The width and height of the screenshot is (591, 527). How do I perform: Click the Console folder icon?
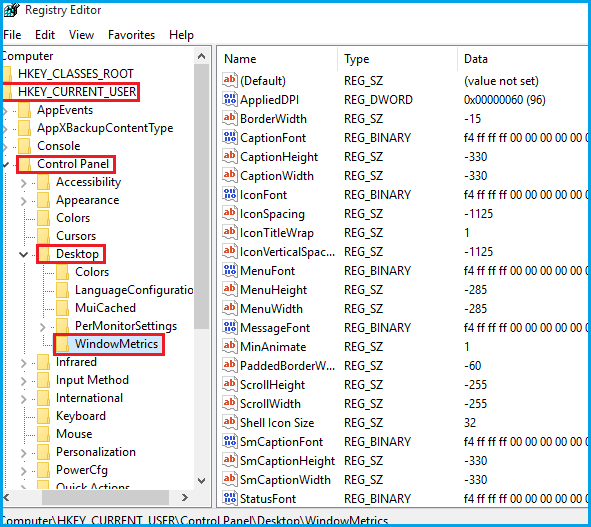click(25, 146)
